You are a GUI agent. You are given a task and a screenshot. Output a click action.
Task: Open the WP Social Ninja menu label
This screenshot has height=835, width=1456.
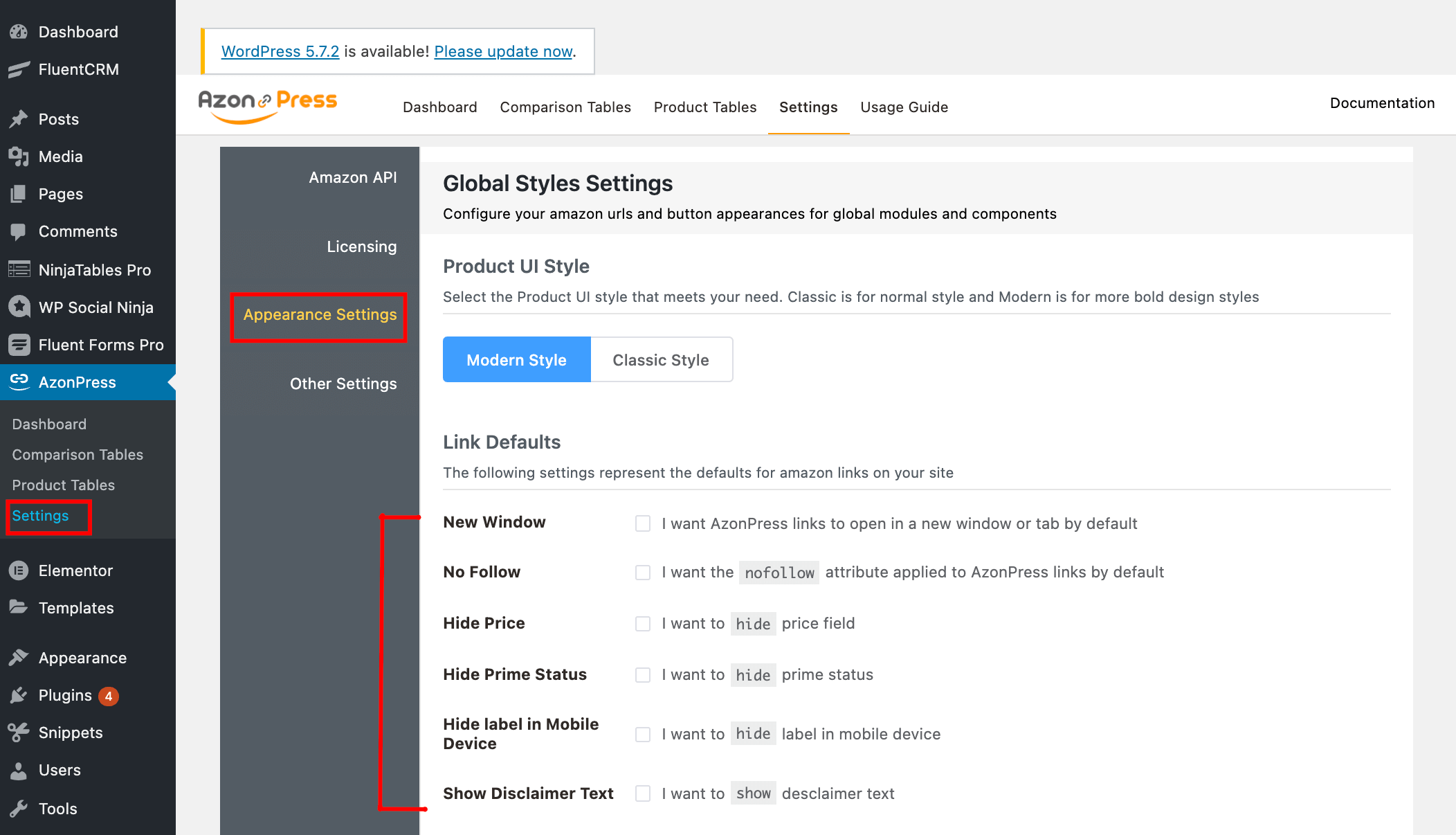pyautogui.click(x=96, y=307)
